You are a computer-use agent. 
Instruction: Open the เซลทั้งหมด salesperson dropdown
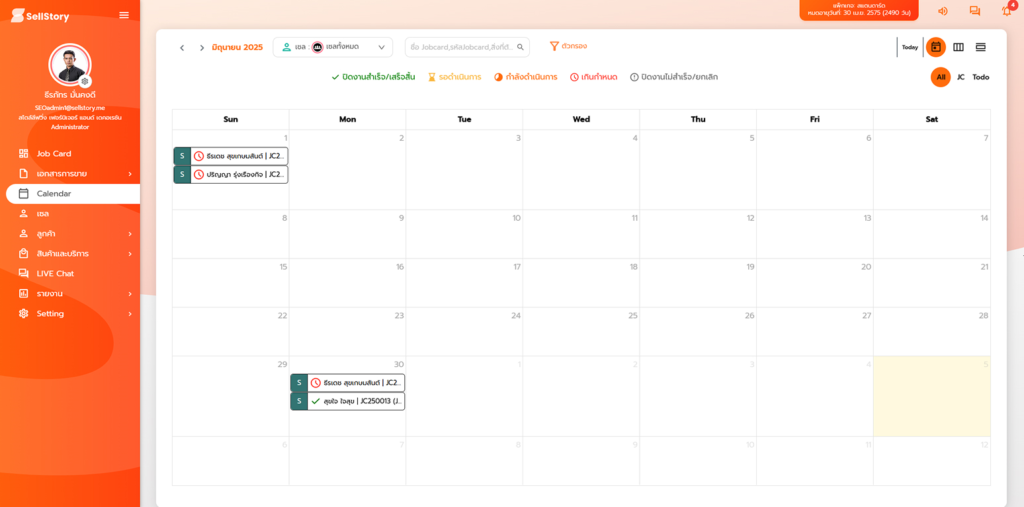(x=333, y=47)
